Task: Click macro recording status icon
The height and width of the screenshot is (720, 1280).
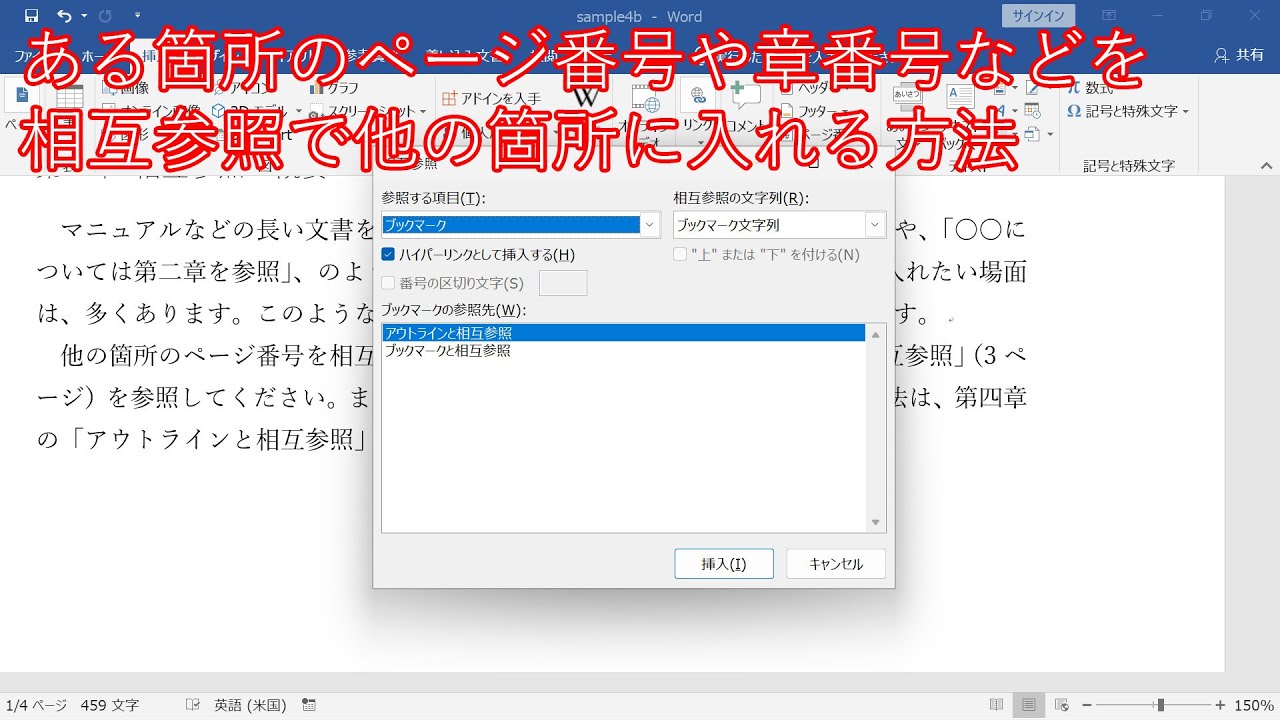Action: pos(308,705)
